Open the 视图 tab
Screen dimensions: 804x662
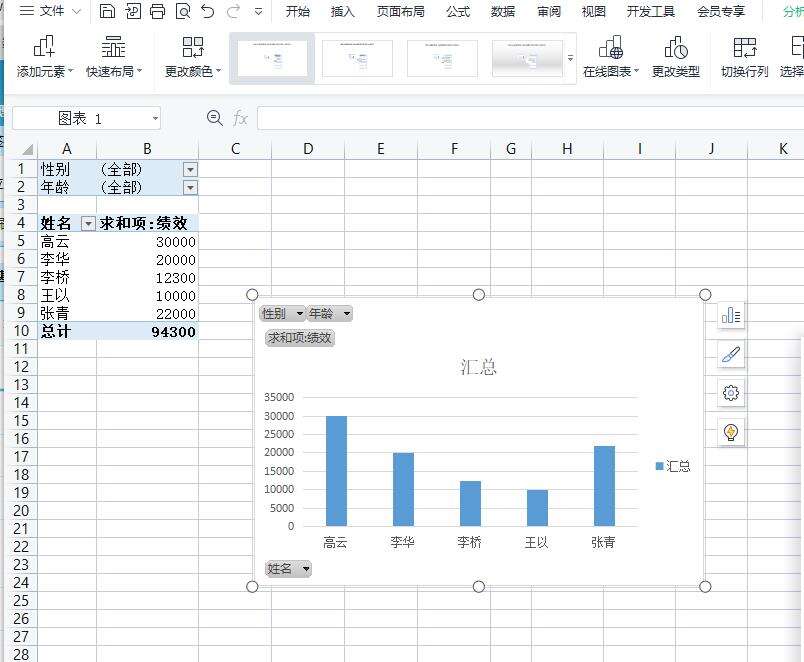click(x=594, y=11)
